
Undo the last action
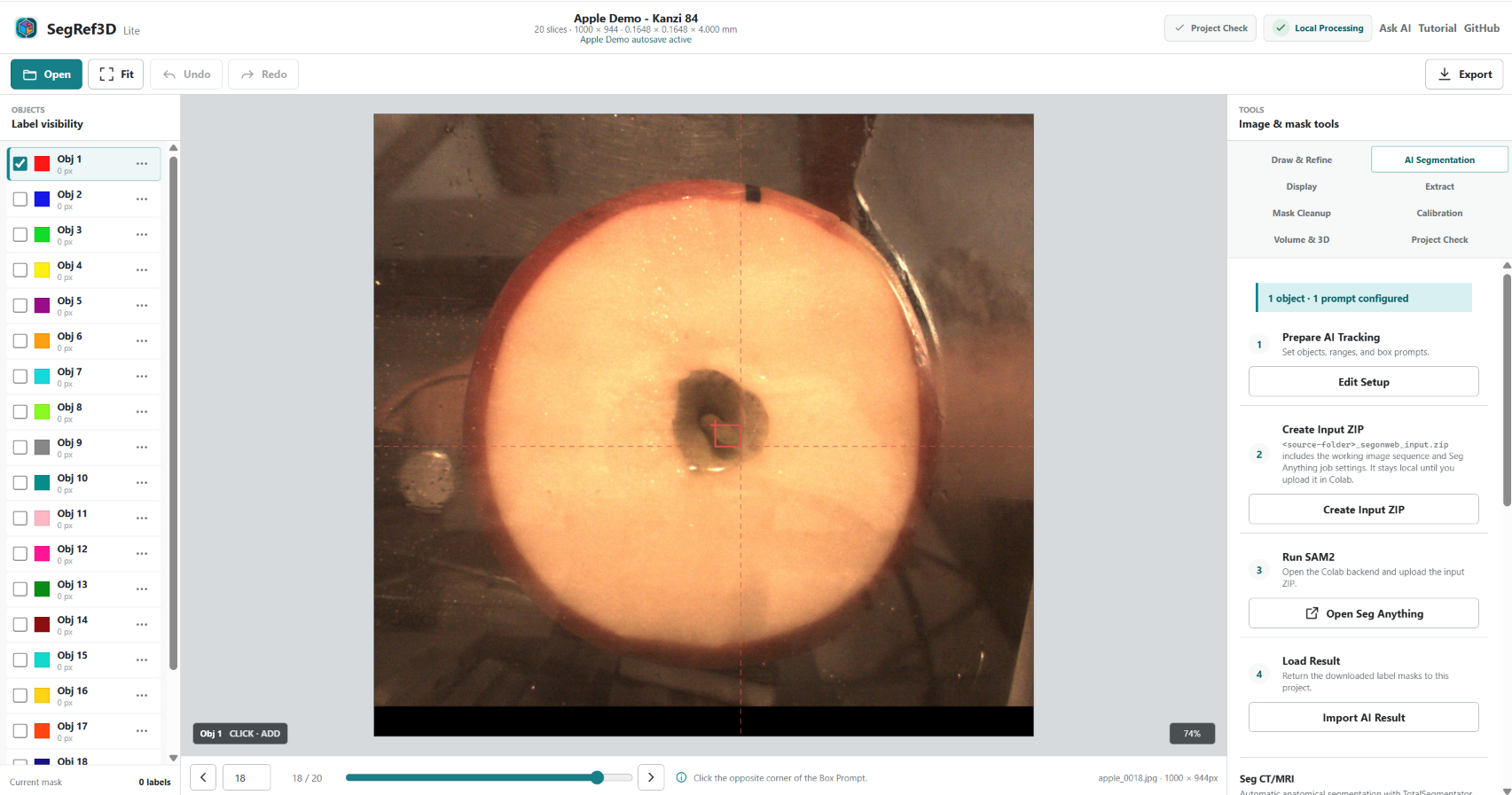[x=186, y=74]
